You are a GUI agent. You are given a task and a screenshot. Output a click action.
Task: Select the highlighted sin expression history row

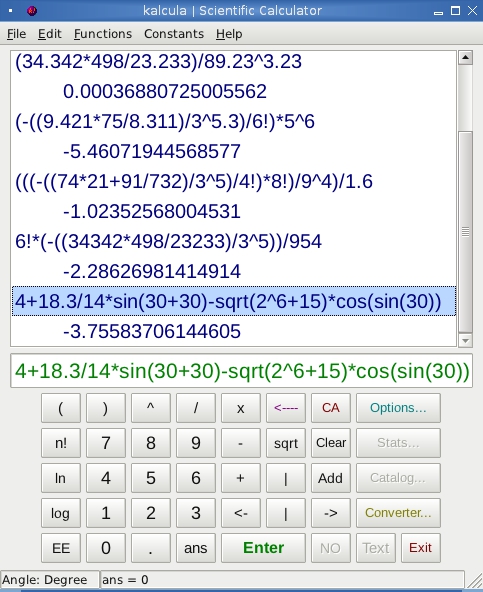[234, 301]
